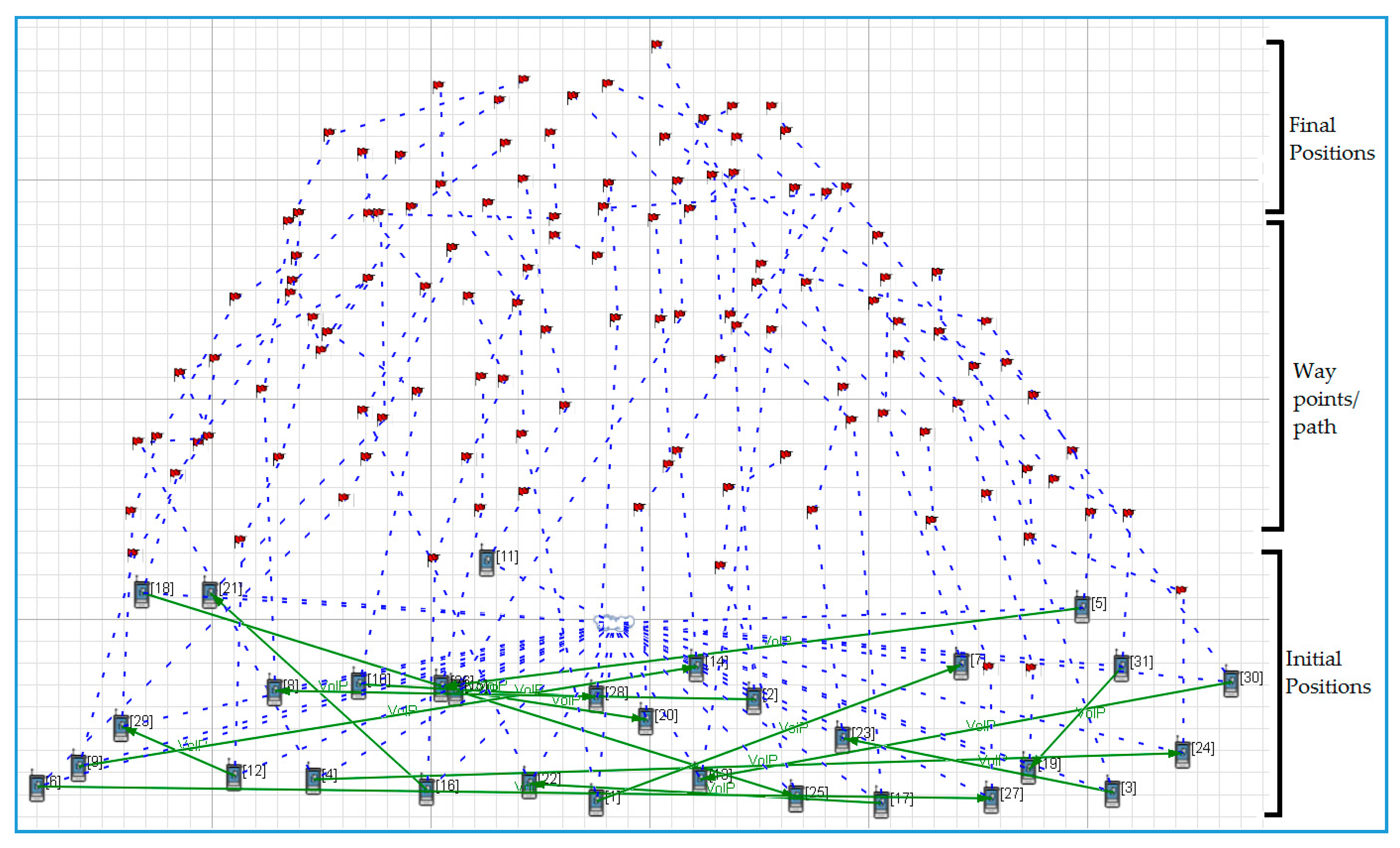Select mobile node [20]
This screenshot has width=1400, height=848.
click(646, 721)
